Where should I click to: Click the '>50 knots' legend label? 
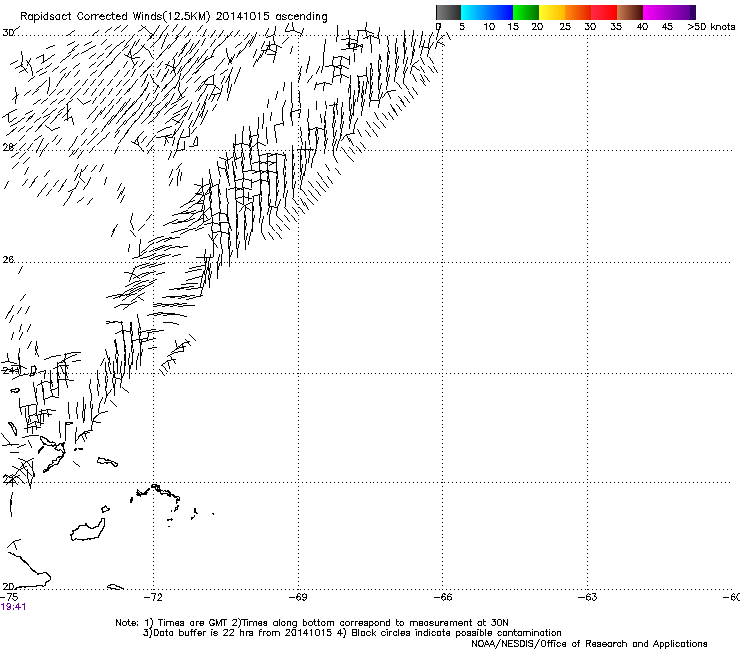click(x=711, y=26)
